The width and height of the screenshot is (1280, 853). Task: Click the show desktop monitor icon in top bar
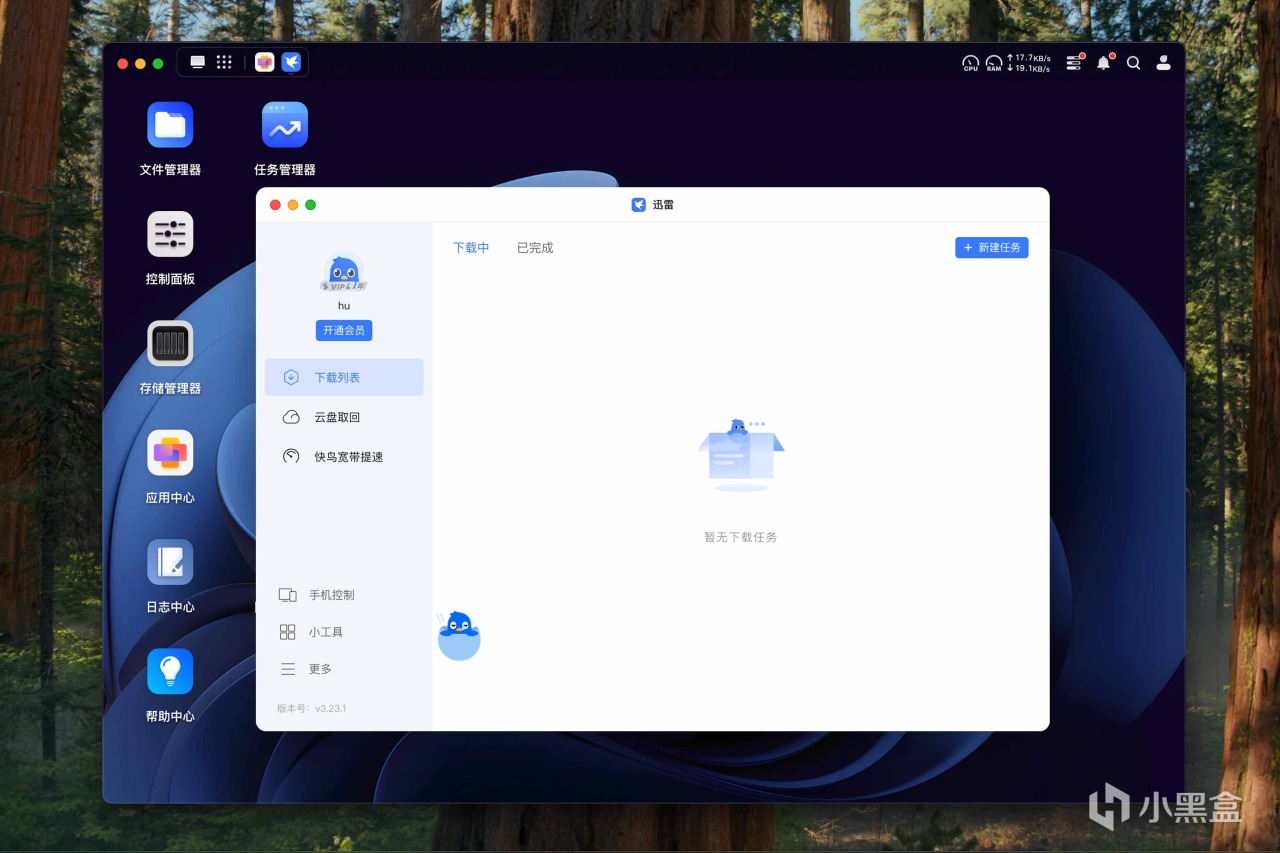click(198, 62)
